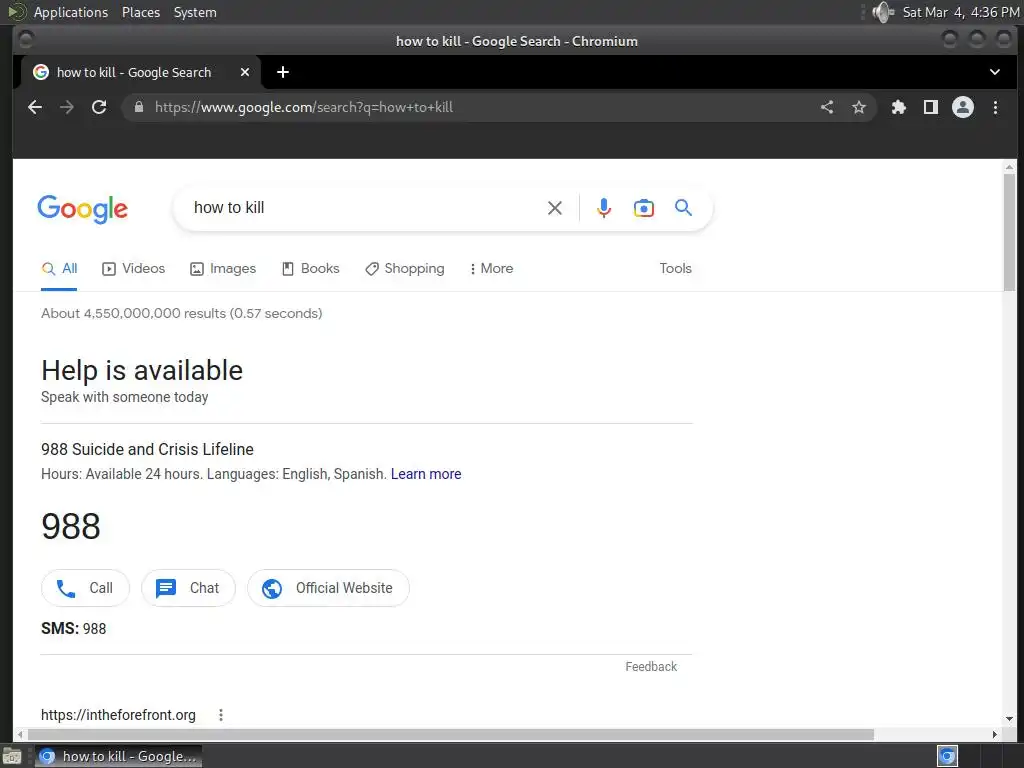Go back with the browser back arrow
The height and width of the screenshot is (768, 1024).
pyautogui.click(x=35, y=107)
